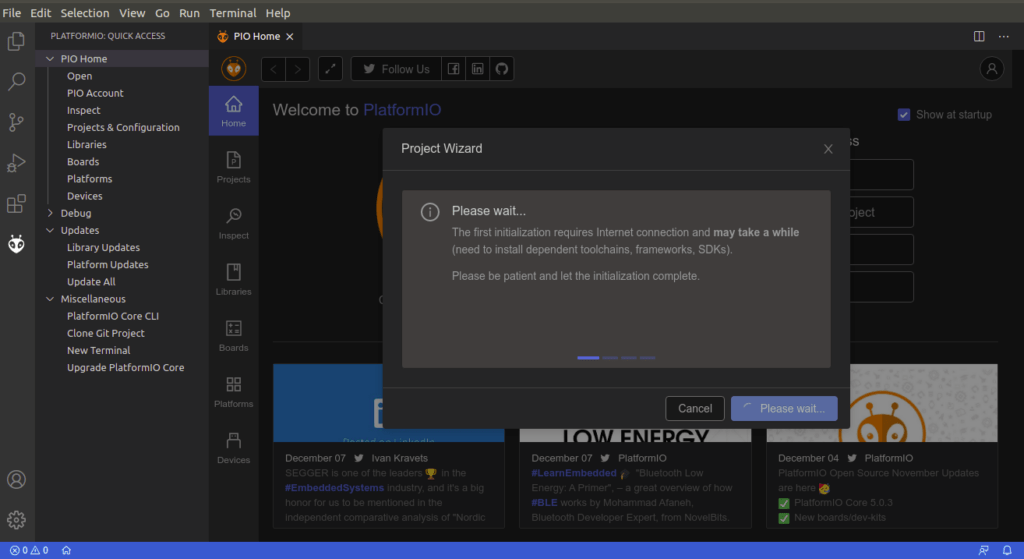Open PlatformIO LinkedIn page icon

pos(477,69)
